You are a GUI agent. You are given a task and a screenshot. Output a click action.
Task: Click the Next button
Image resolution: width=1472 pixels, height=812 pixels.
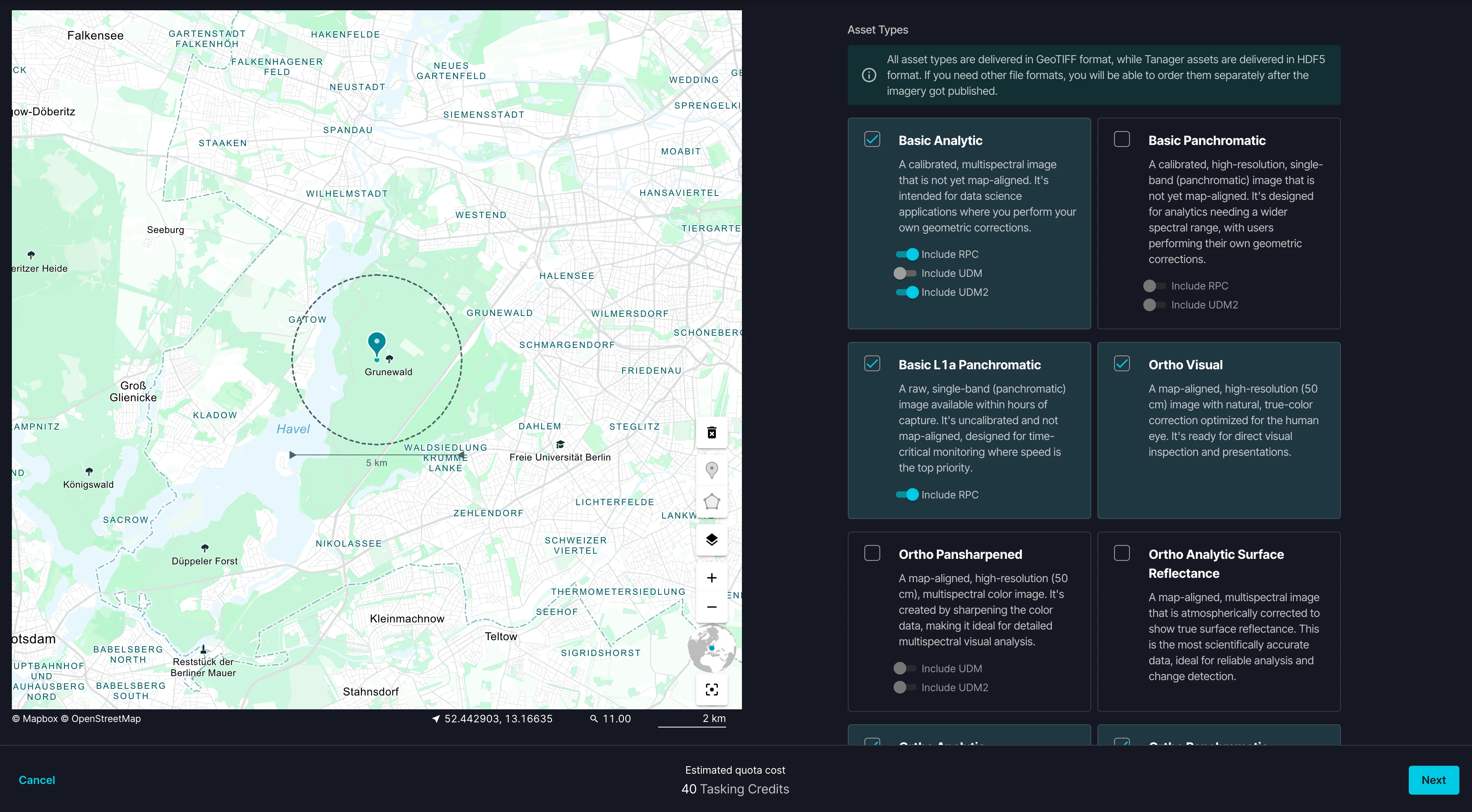click(x=1433, y=780)
